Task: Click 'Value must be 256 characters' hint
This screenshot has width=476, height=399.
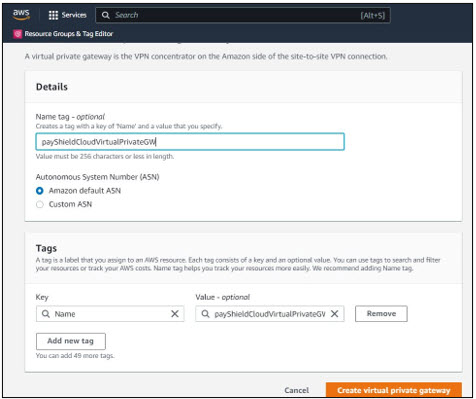Action: pos(105,156)
